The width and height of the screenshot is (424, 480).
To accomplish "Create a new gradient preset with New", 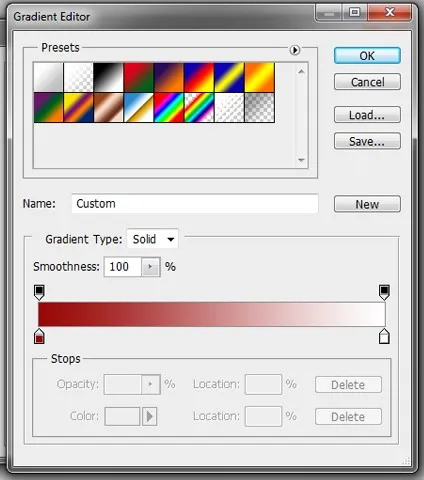I will click(367, 204).
